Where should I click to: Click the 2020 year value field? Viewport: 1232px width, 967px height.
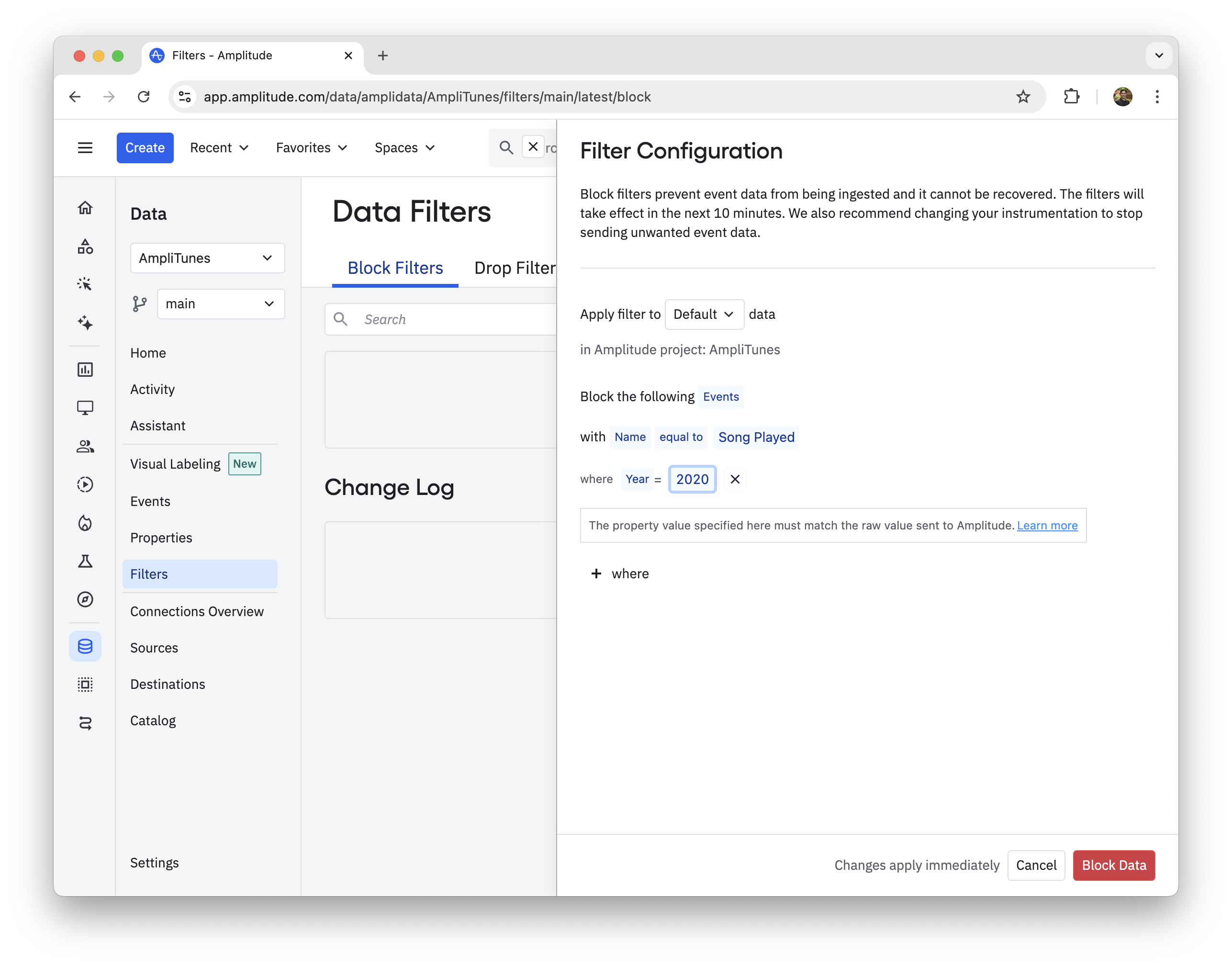[x=692, y=479]
